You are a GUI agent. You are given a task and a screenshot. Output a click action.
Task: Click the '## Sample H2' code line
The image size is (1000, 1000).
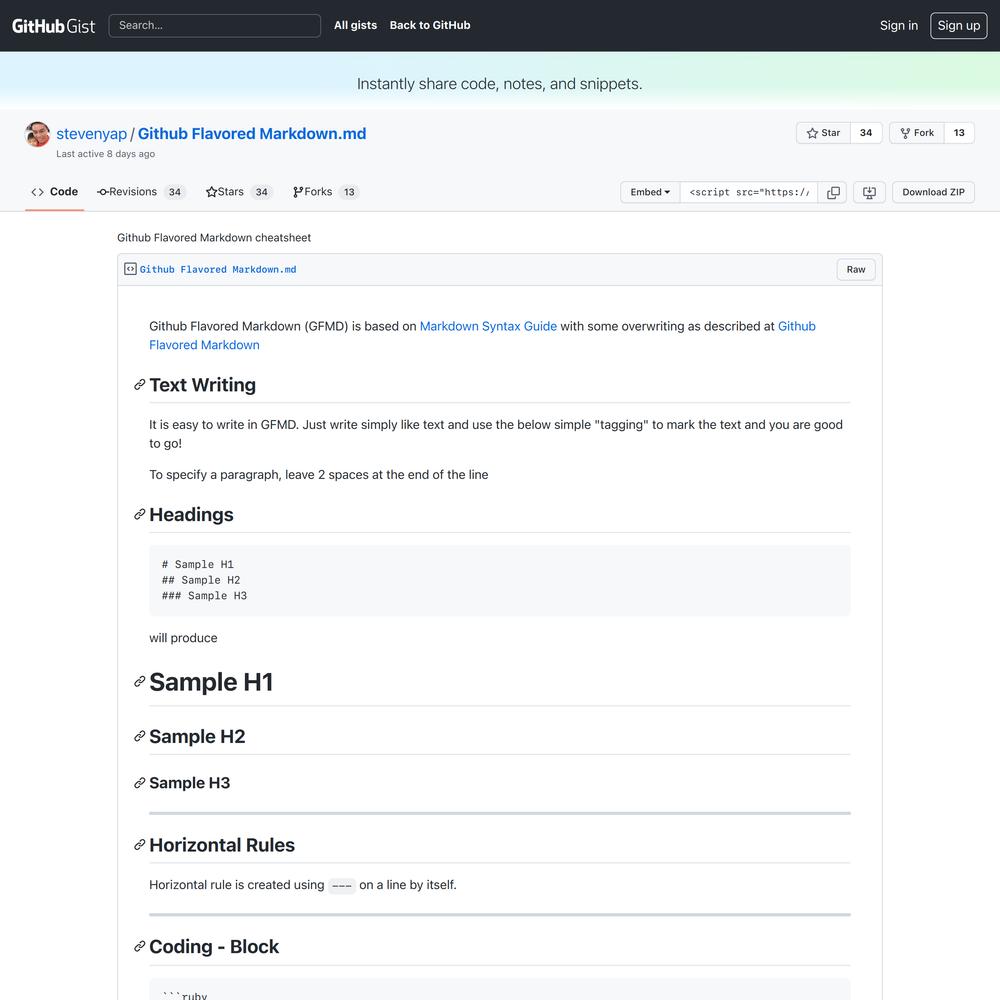coord(201,580)
